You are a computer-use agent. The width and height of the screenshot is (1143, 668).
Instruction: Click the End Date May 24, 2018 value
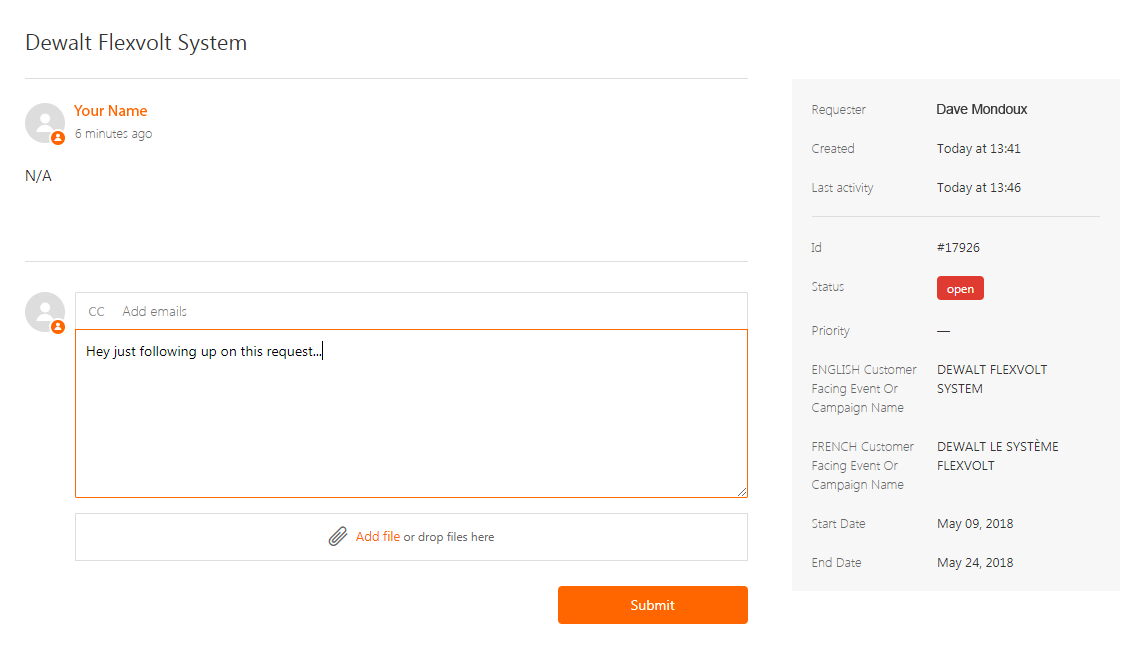[x=974, y=563]
